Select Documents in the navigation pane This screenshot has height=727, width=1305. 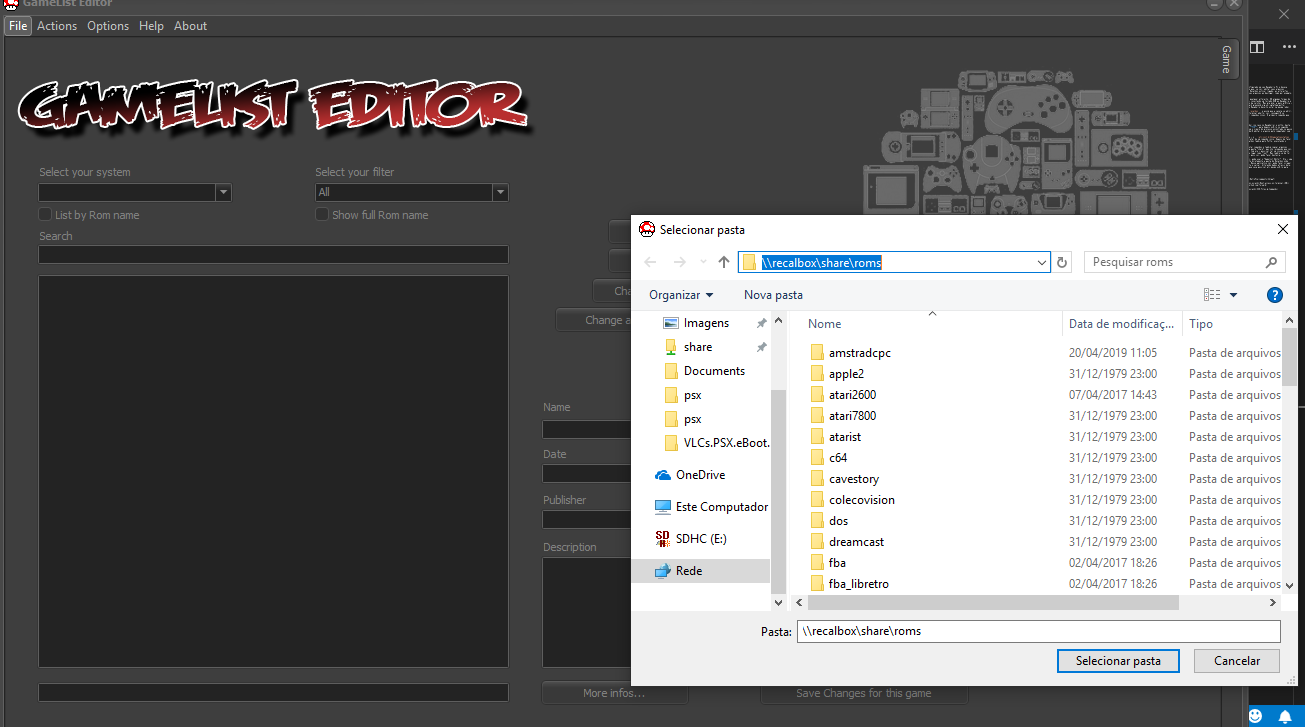[714, 371]
